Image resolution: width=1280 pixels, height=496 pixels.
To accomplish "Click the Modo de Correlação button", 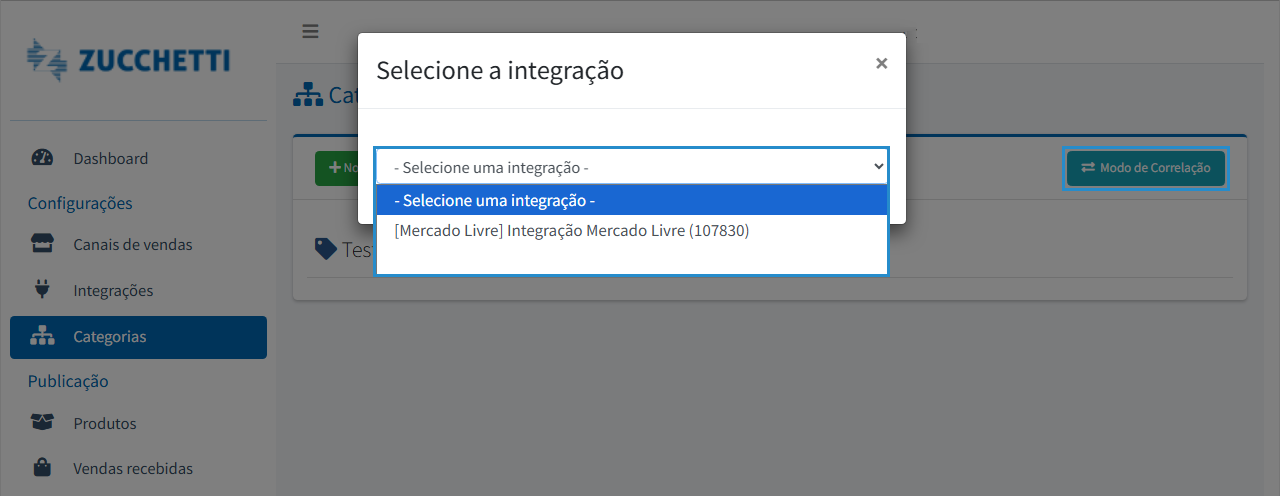I will click(x=1145, y=168).
